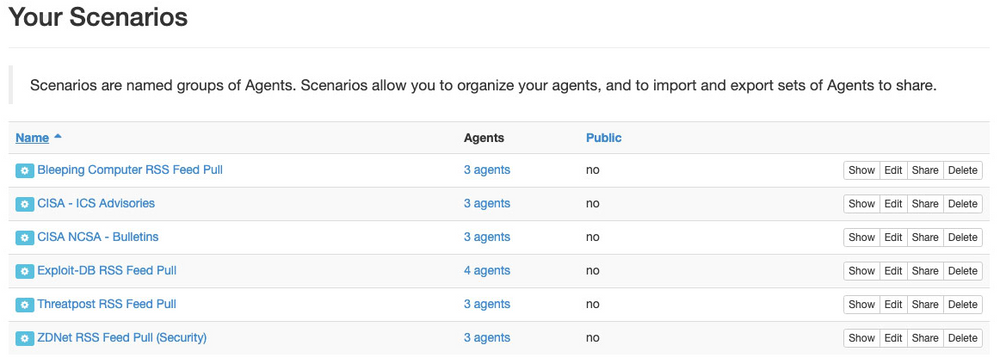Delete the ZDNet RSS Feed Pull scenario
The width and height of the screenshot is (1000, 364).
[x=962, y=338]
